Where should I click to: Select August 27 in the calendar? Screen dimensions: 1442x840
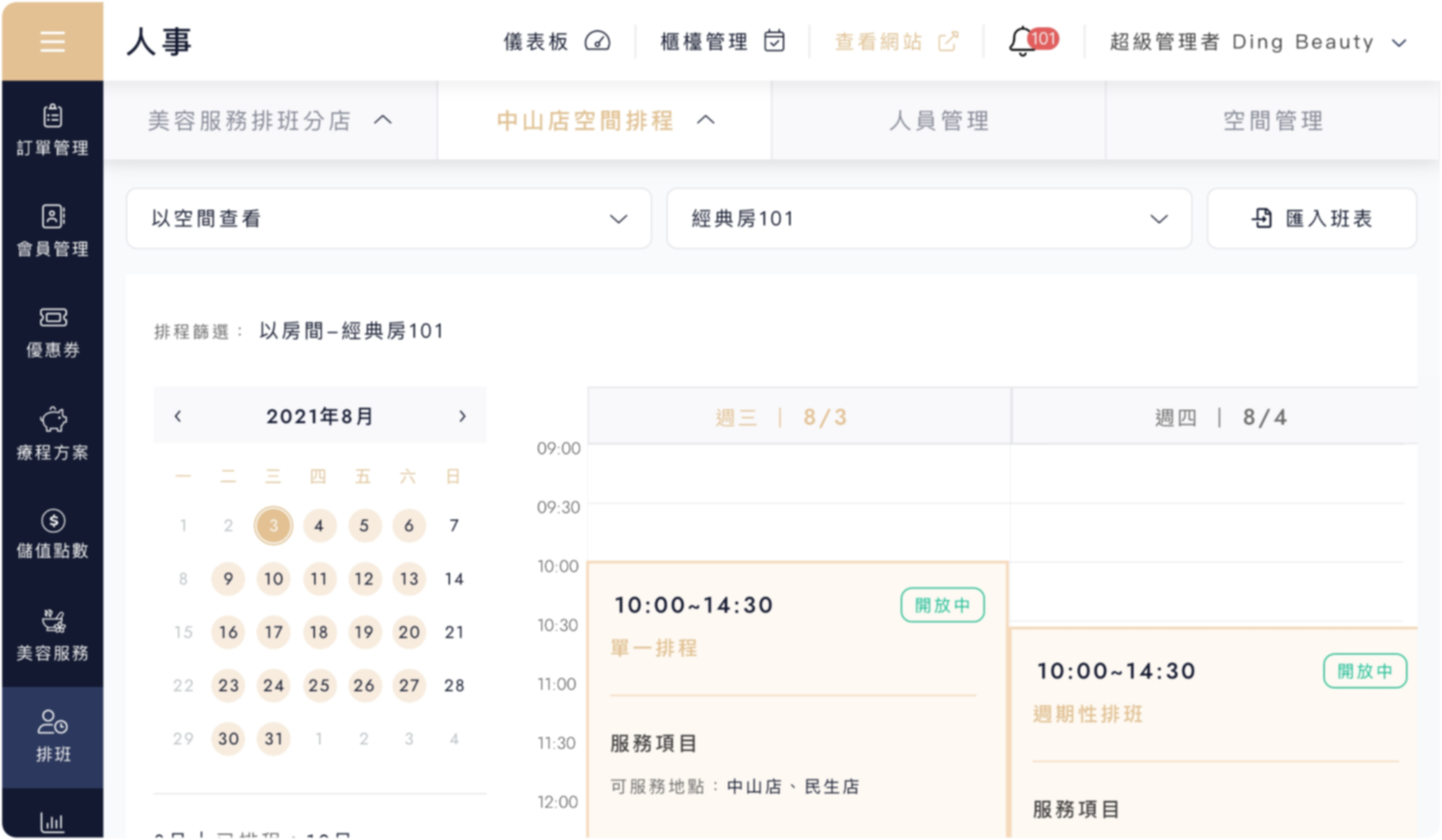[409, 686]
